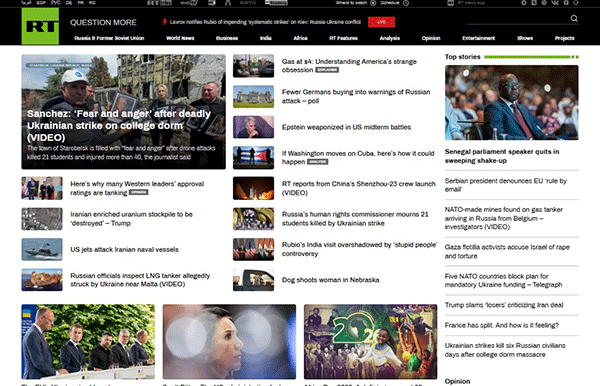Open Iranian enriched uranium stockpile article
This screenshot has width=600, height=386.
[131, 219]
